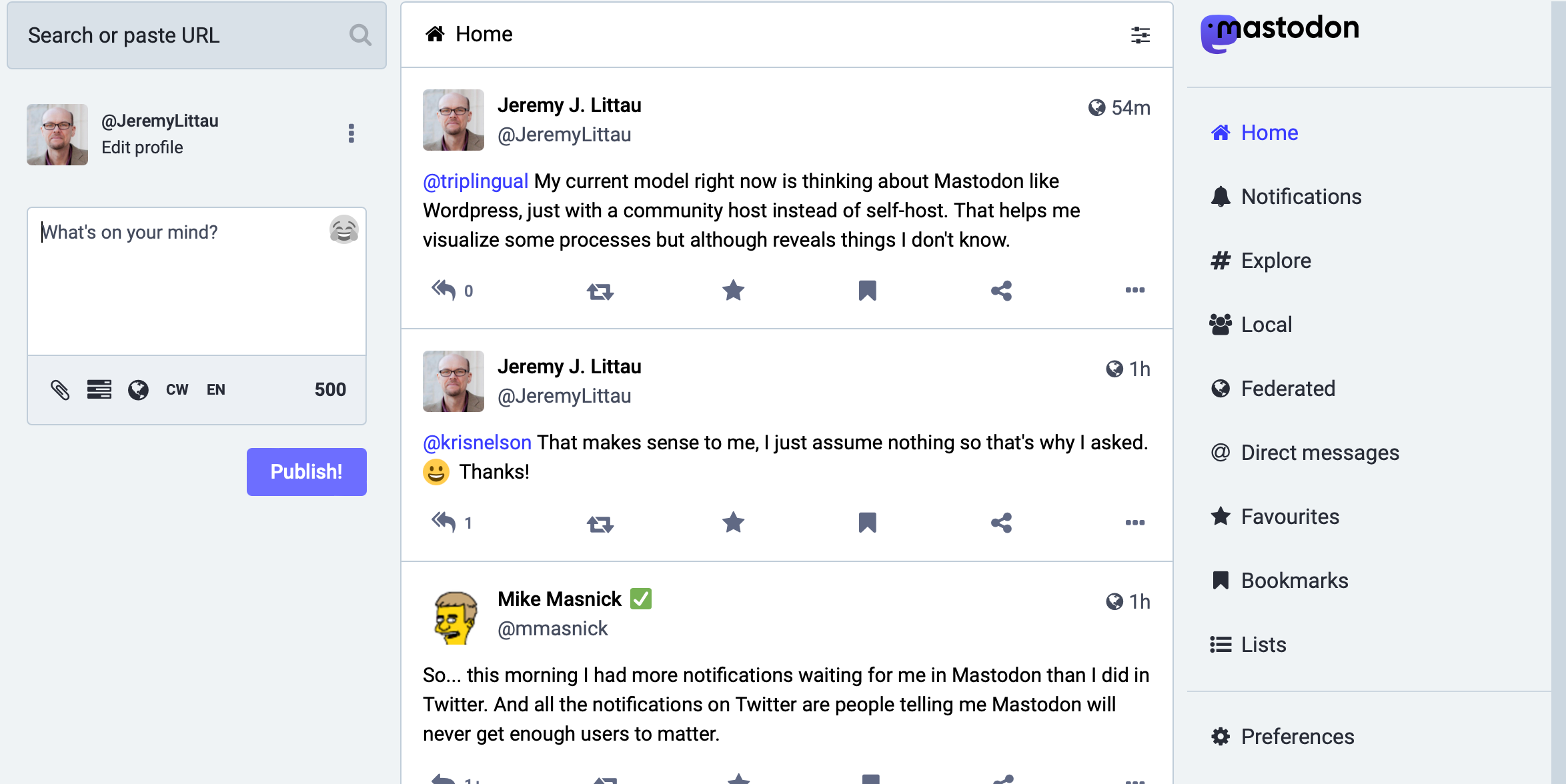Screen dimensions: 1566x784
Task: Open the post privacy globe dropdown
Action: click(138, 390)
